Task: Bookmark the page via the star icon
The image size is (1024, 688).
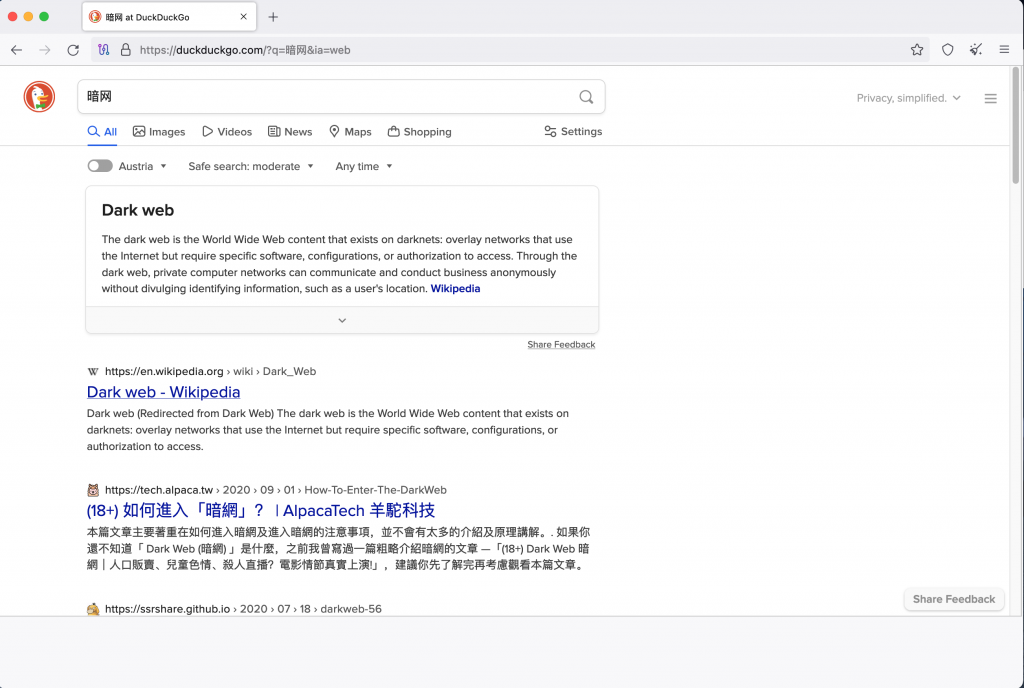Action: click(x=919, y=49)
